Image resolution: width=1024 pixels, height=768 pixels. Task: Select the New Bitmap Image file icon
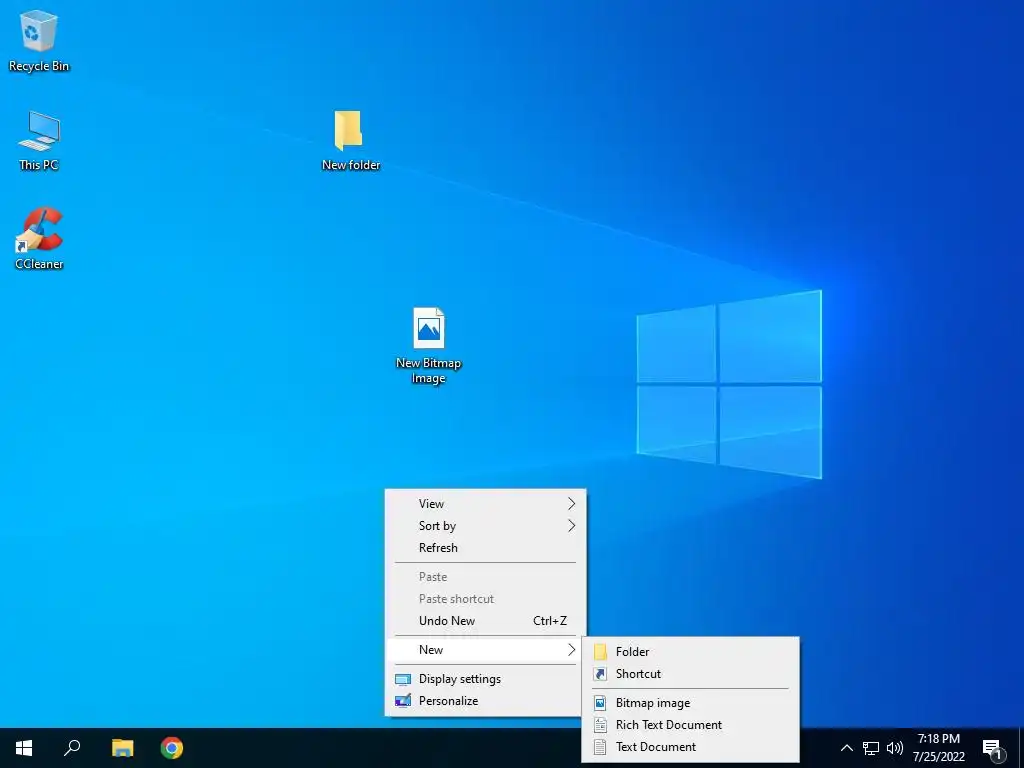click(428, 345)
